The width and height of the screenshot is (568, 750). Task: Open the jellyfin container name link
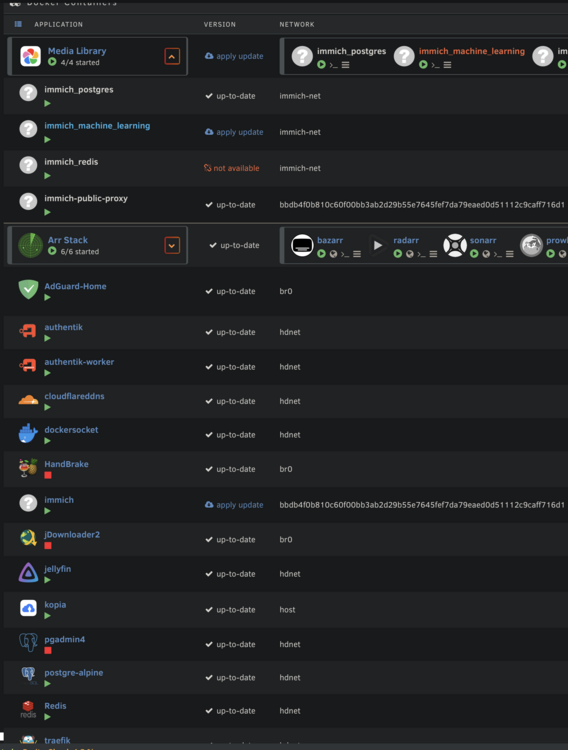click(57, 569)
